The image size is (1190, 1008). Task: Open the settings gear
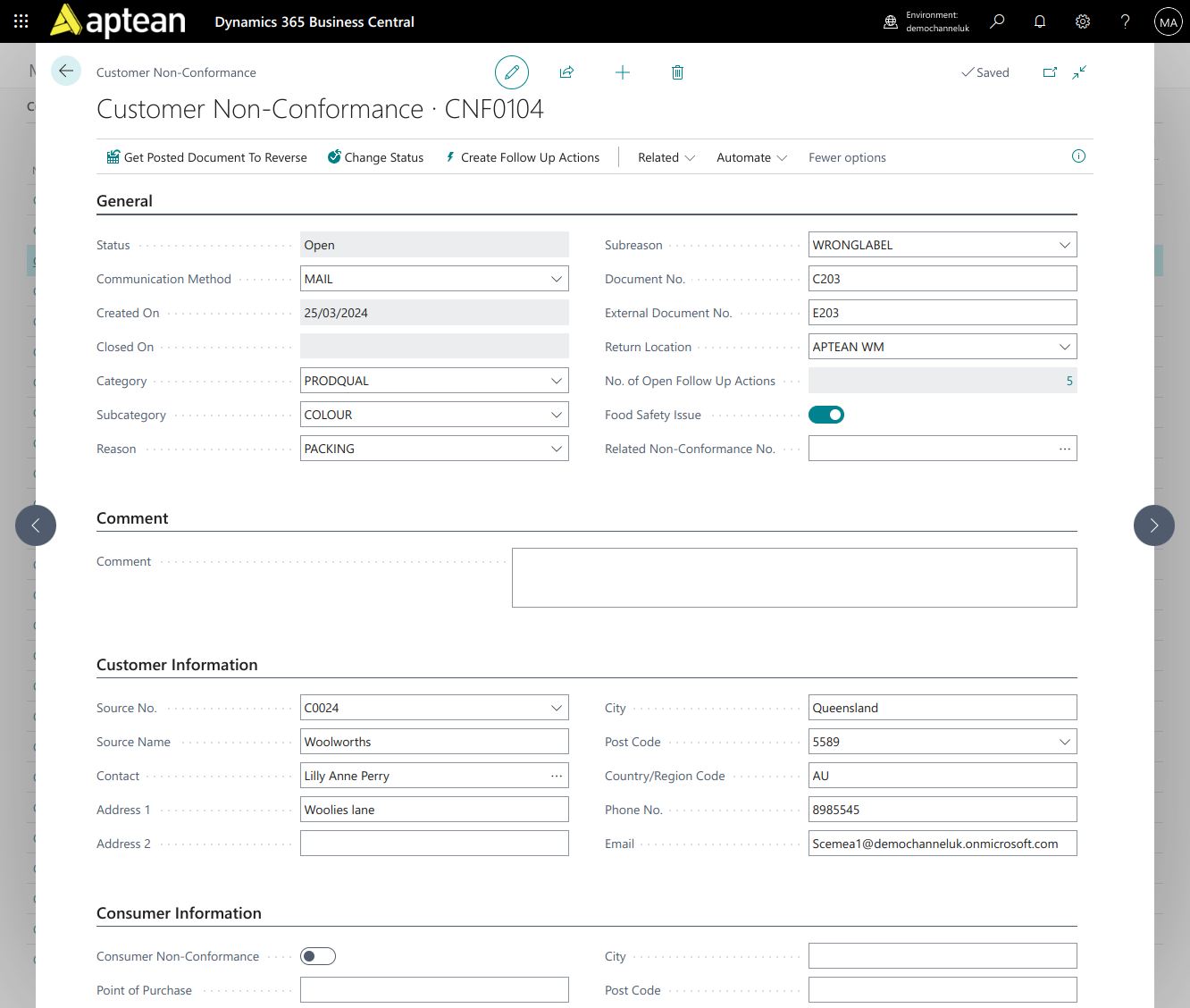click(1083, 21)
